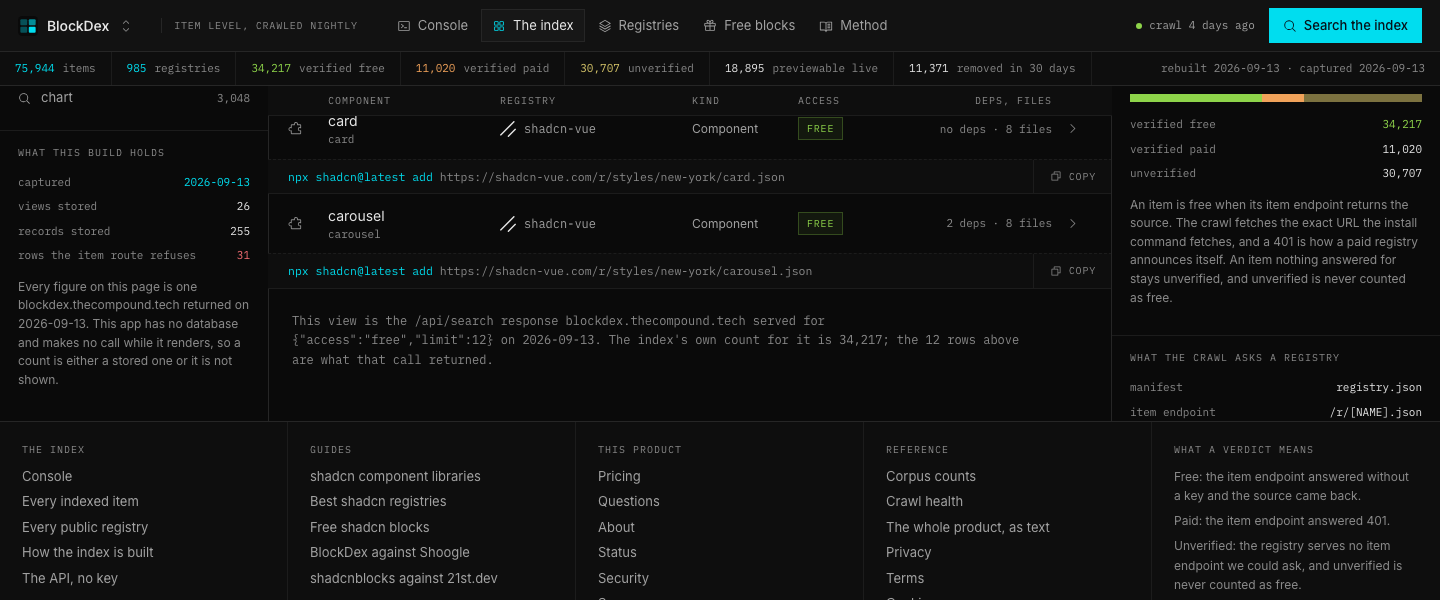Click the olive unverified bar segment

[1363, 98]
